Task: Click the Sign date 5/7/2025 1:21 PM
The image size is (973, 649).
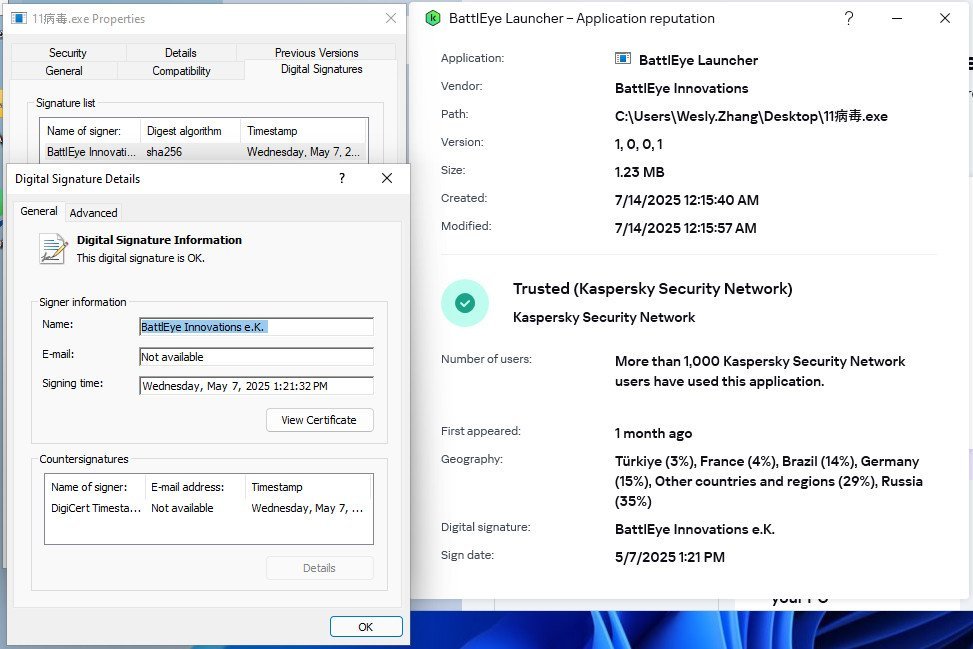Action: point(670,557)
